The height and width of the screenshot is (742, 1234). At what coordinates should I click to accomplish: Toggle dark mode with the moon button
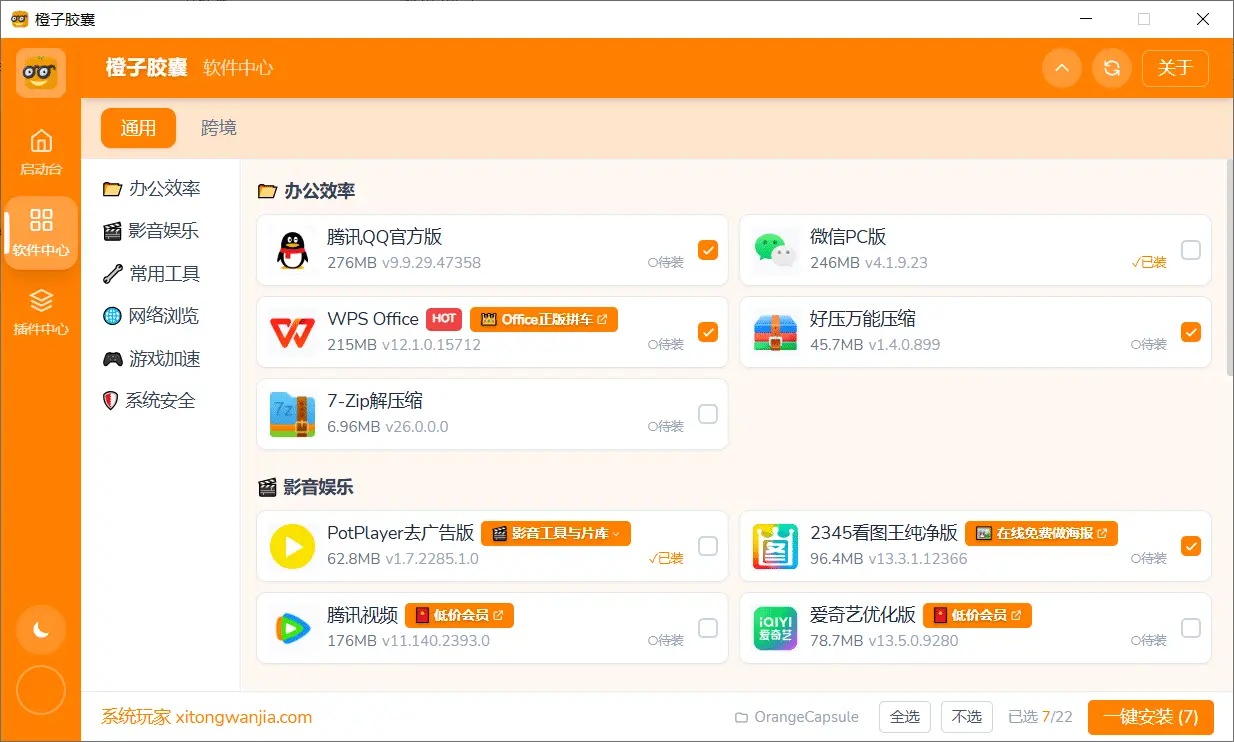[x=41, y=630]
